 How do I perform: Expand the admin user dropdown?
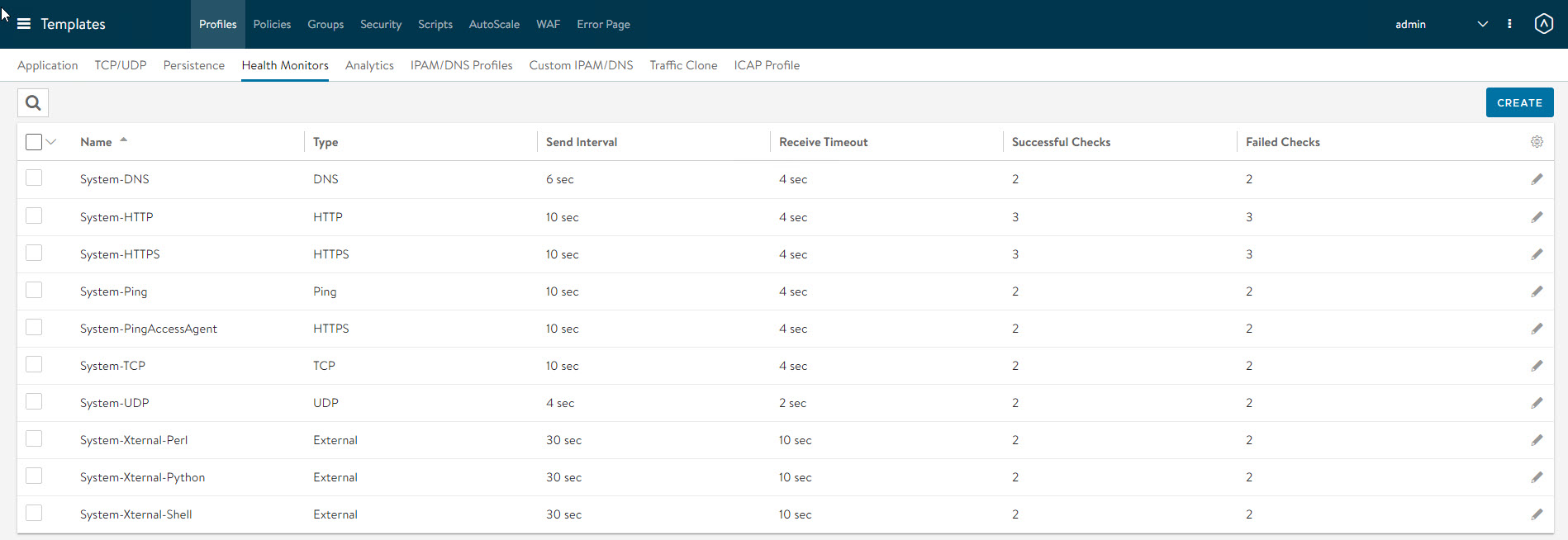point(1482,24)
